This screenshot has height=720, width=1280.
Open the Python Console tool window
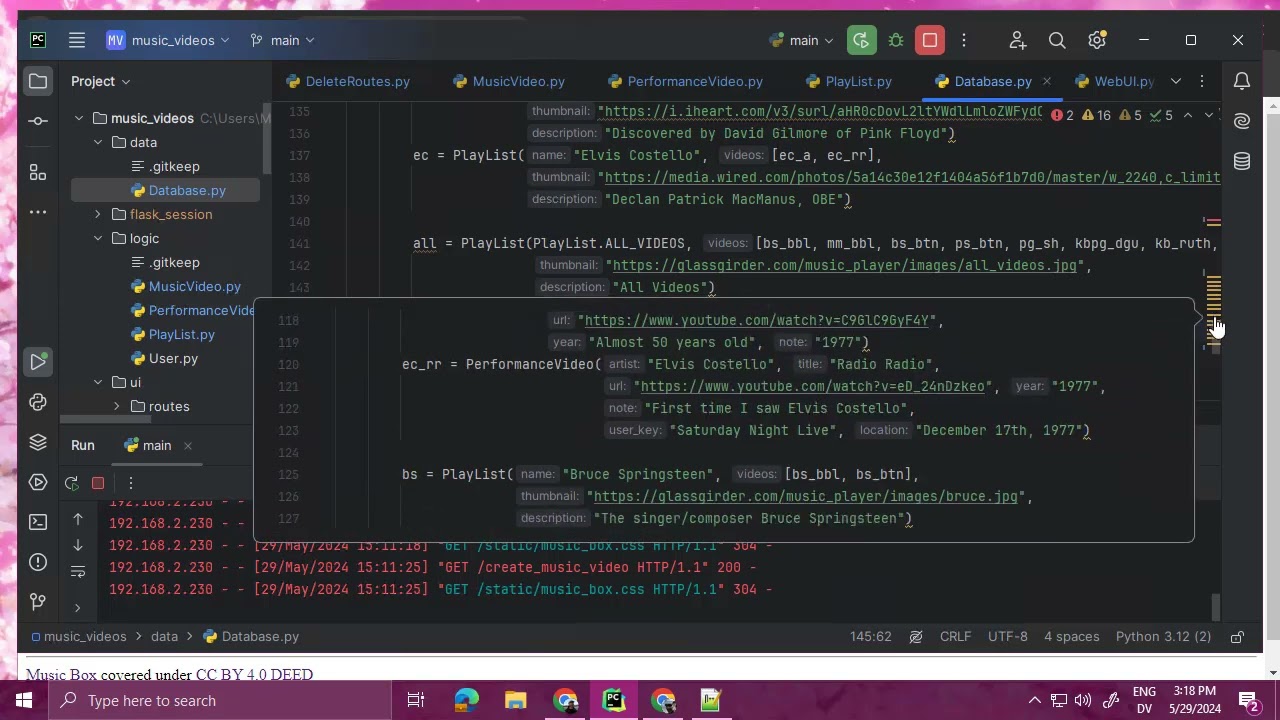click(38, 402)
